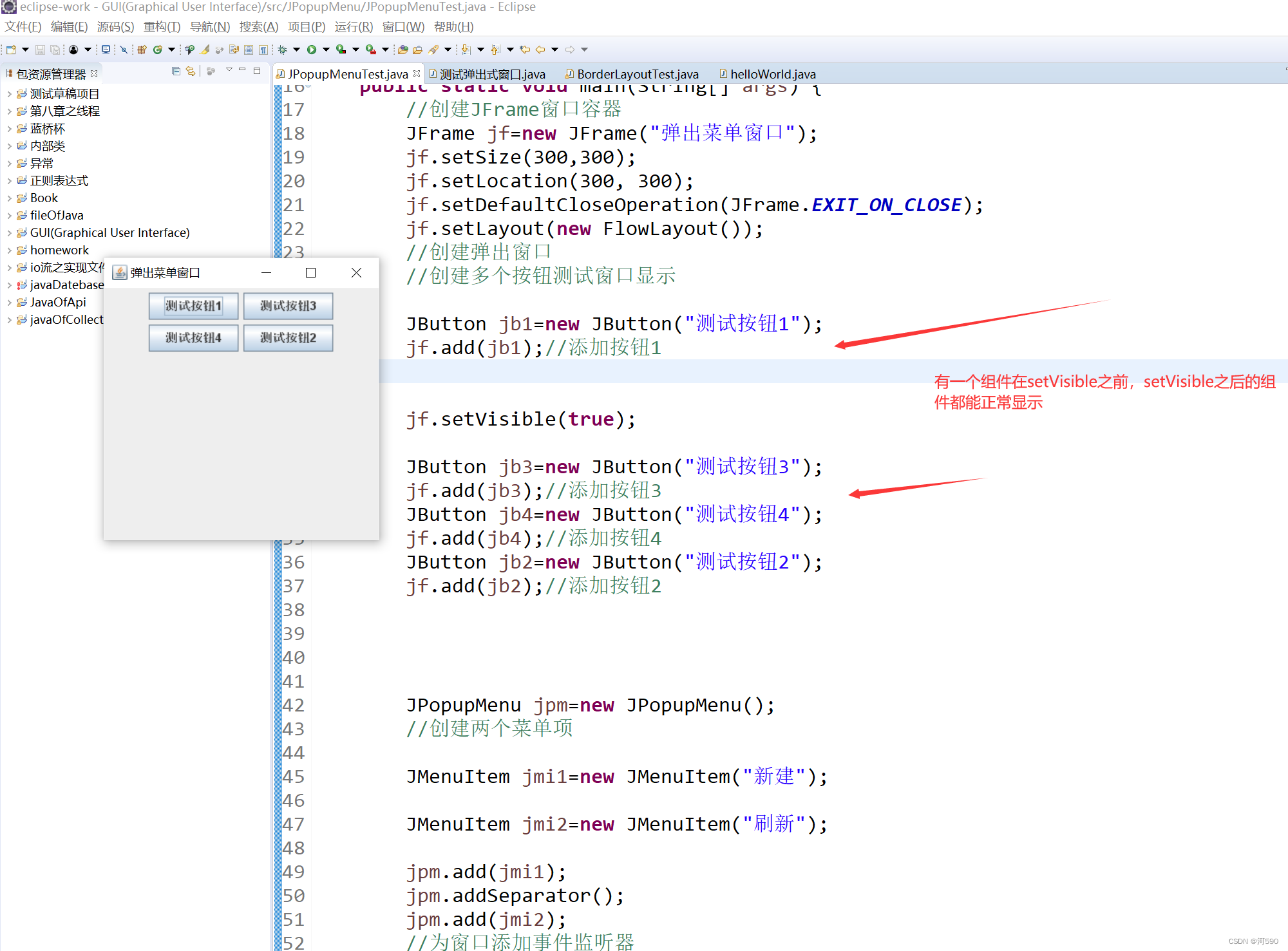Toggle Show Whitespace Characters pilcrow icon

(263, 50)
